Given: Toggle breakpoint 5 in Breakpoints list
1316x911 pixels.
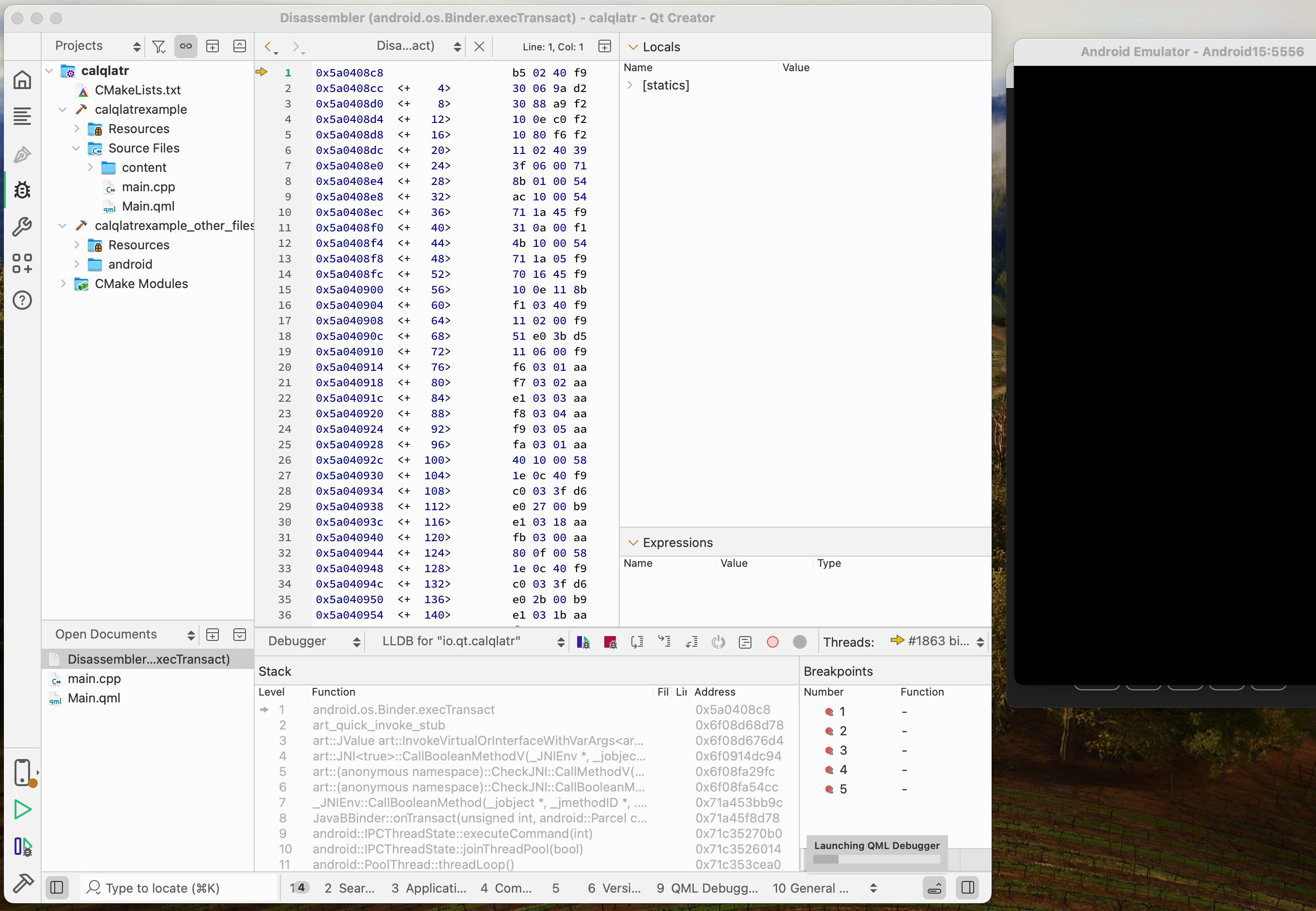Looking at the screenshot, I should tap(829, 790).
